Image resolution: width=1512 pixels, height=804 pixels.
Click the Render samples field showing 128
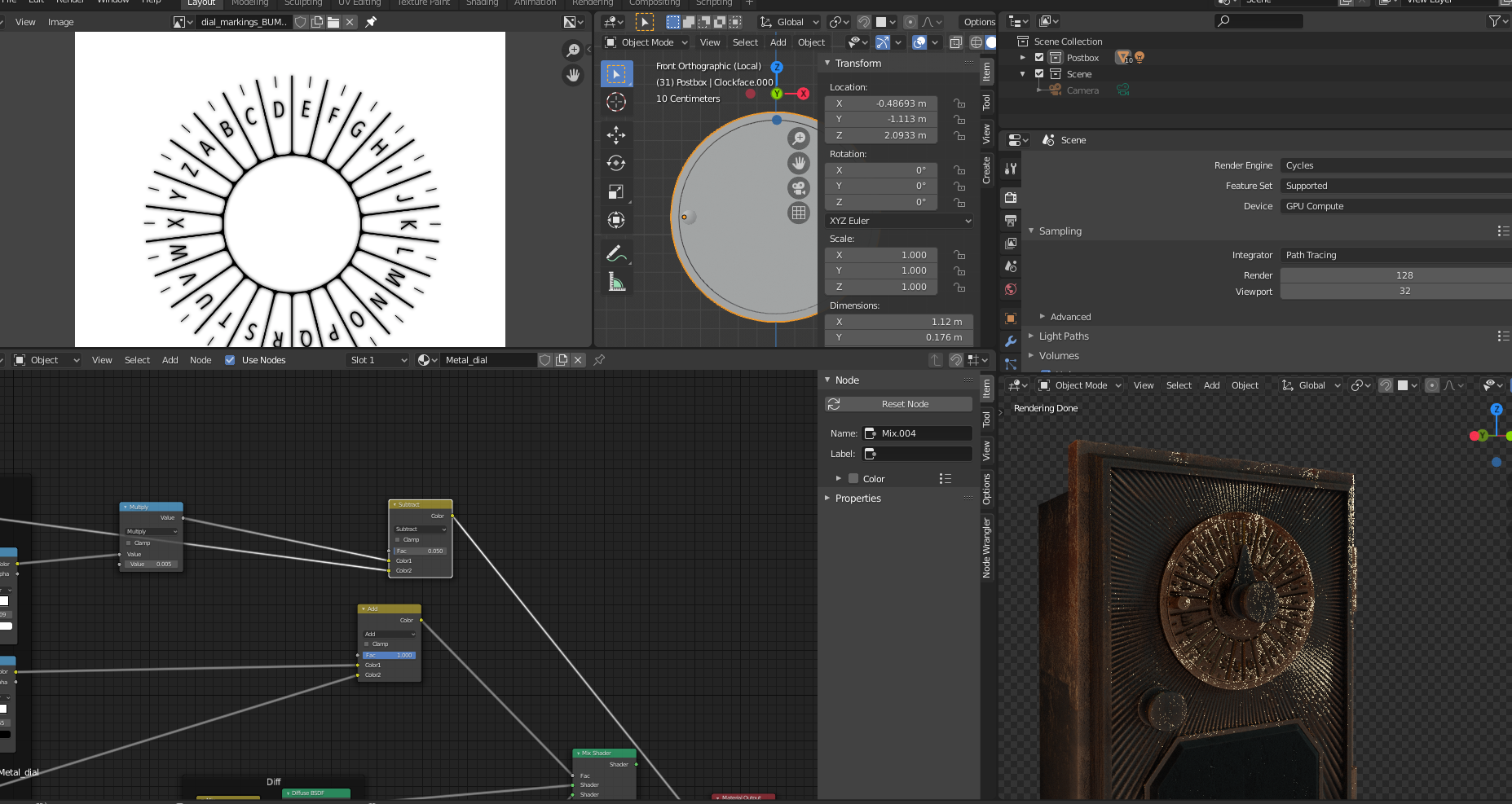[x=1395, y=275]
